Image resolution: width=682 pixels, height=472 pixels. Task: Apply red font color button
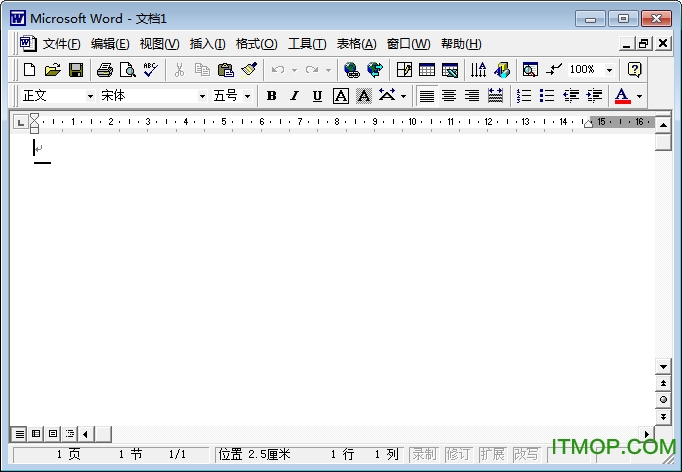pos(622,96)
